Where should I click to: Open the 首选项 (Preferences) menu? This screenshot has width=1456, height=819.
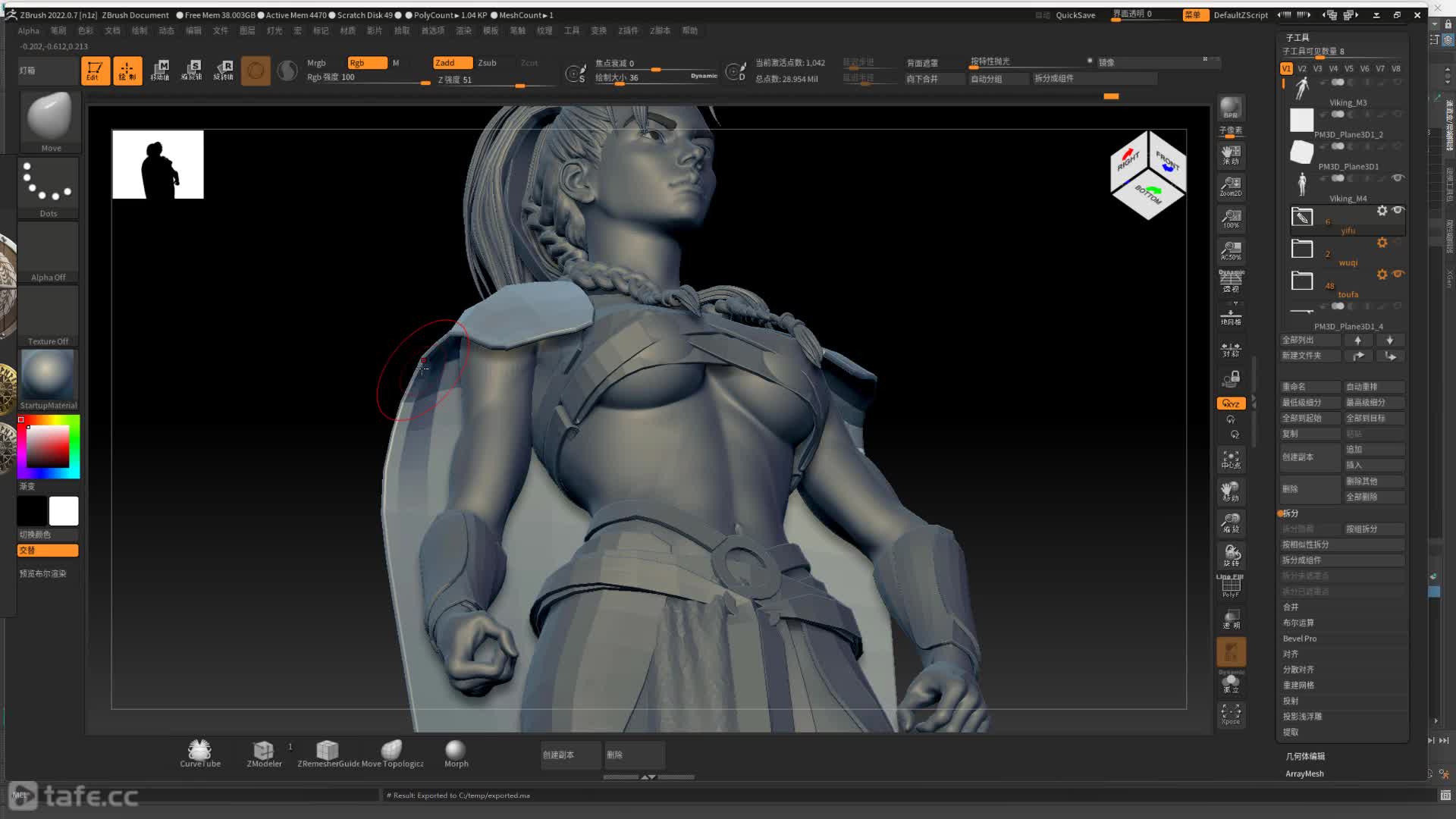pyautogui.click(x=433, y=31)
